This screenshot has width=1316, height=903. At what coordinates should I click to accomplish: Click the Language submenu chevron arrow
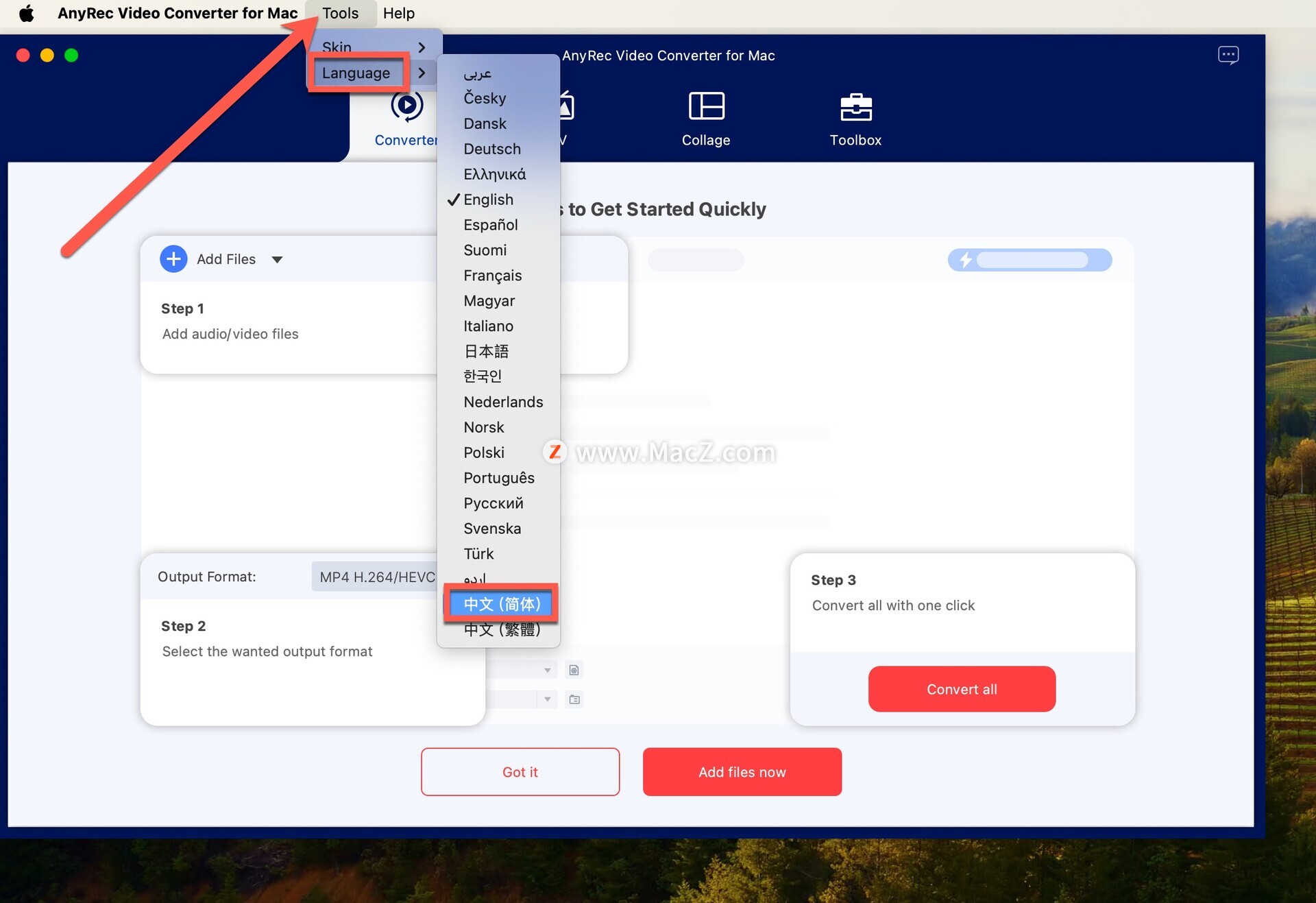(422, 73)
